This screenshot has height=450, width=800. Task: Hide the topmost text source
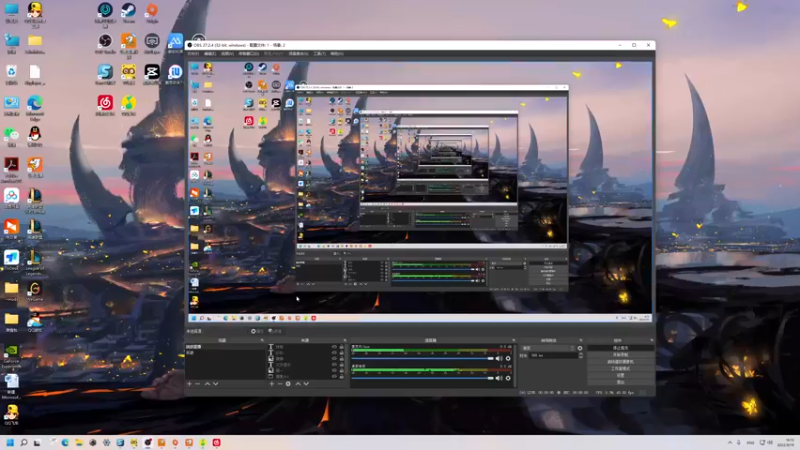point(334,347)
